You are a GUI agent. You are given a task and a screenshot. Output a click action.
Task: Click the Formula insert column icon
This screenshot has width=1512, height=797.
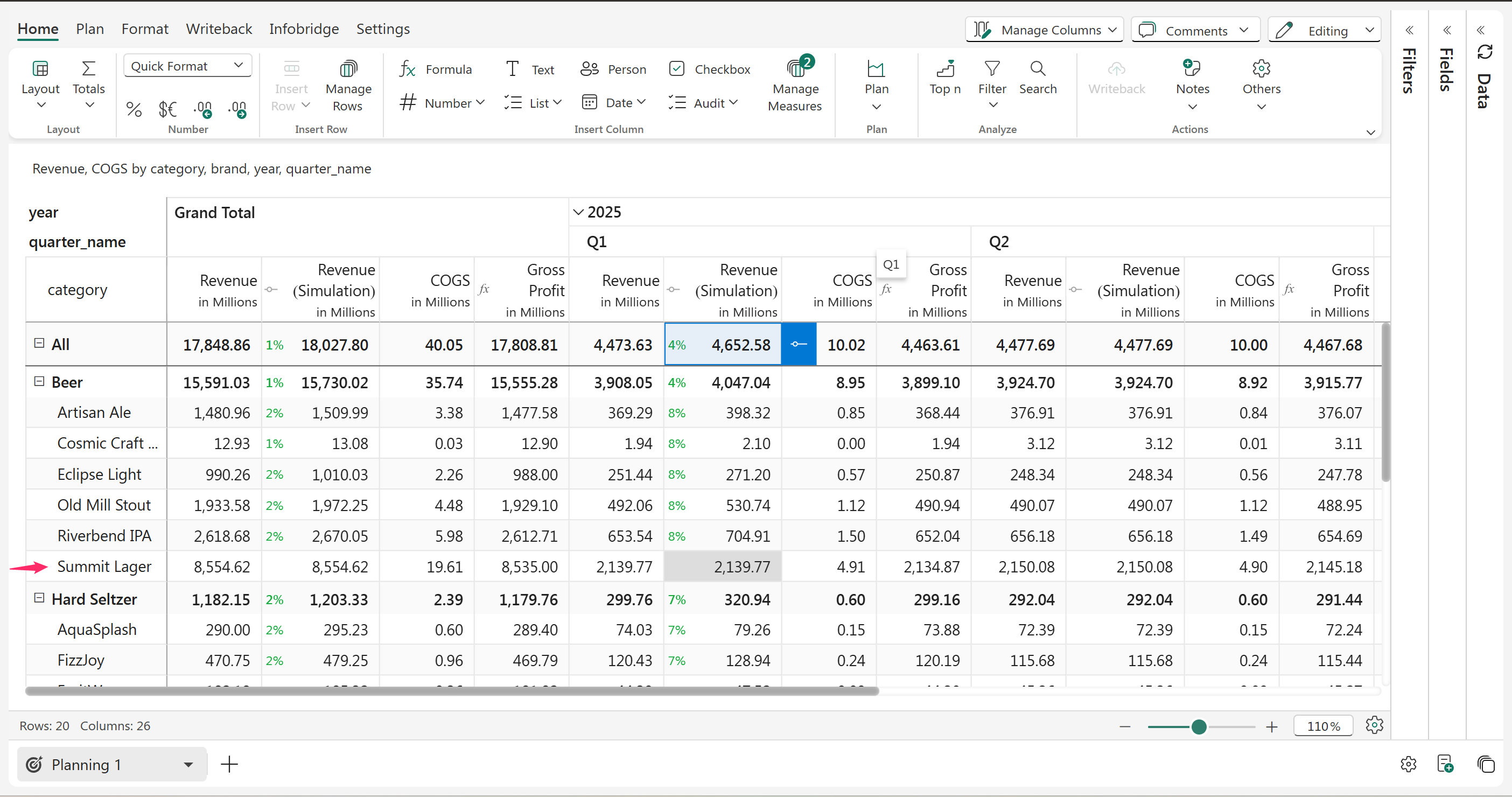pyautogui.click(x=408, y=69)
